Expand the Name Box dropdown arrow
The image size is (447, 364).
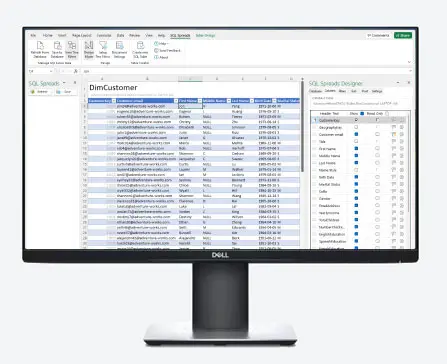point(51,71)
